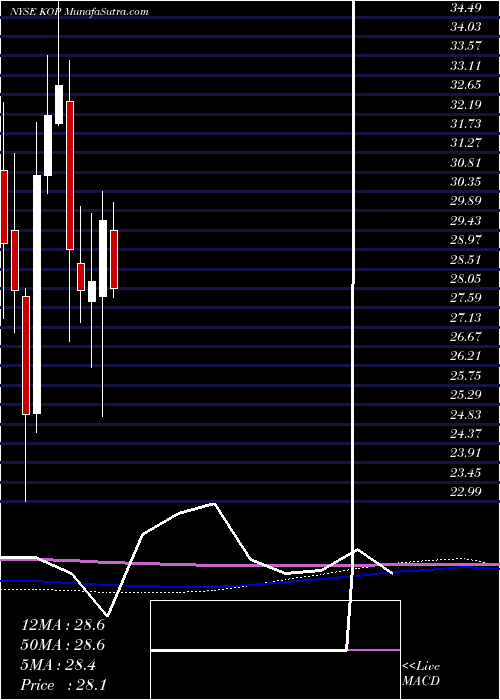The image size is (500, 700).
Task: Click the Price : 28.1 readout
Action: point(62,685)
